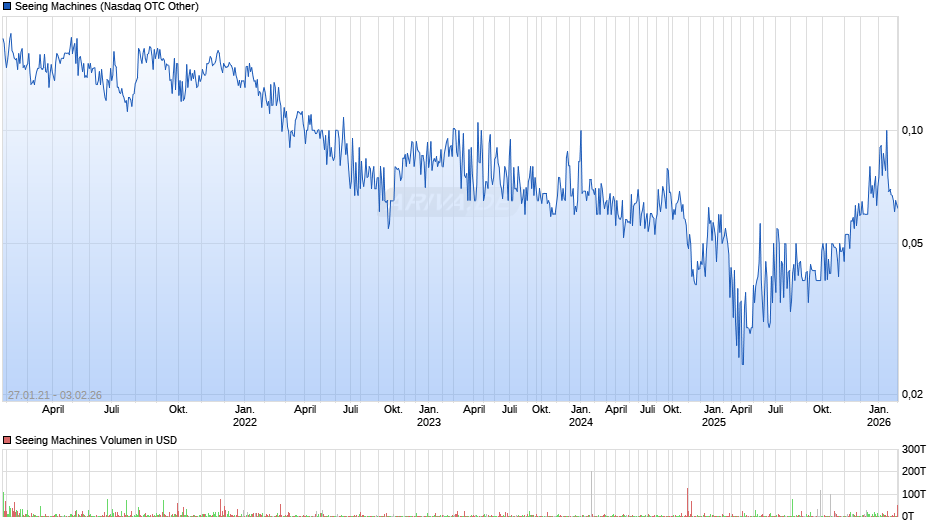Click the 300T volume axis label
The height and width of the screenshot is (526, 940).
click(x=914, y=449)
